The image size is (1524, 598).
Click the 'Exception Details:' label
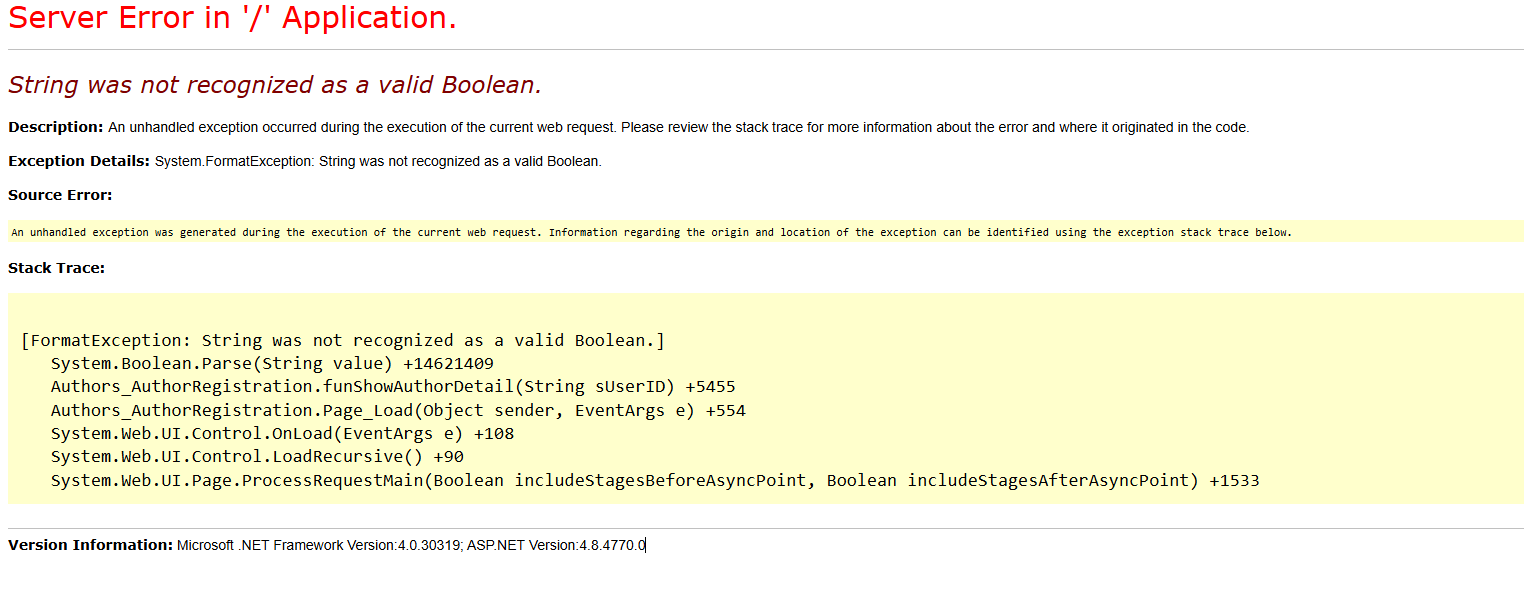click(x=79, y=161)
